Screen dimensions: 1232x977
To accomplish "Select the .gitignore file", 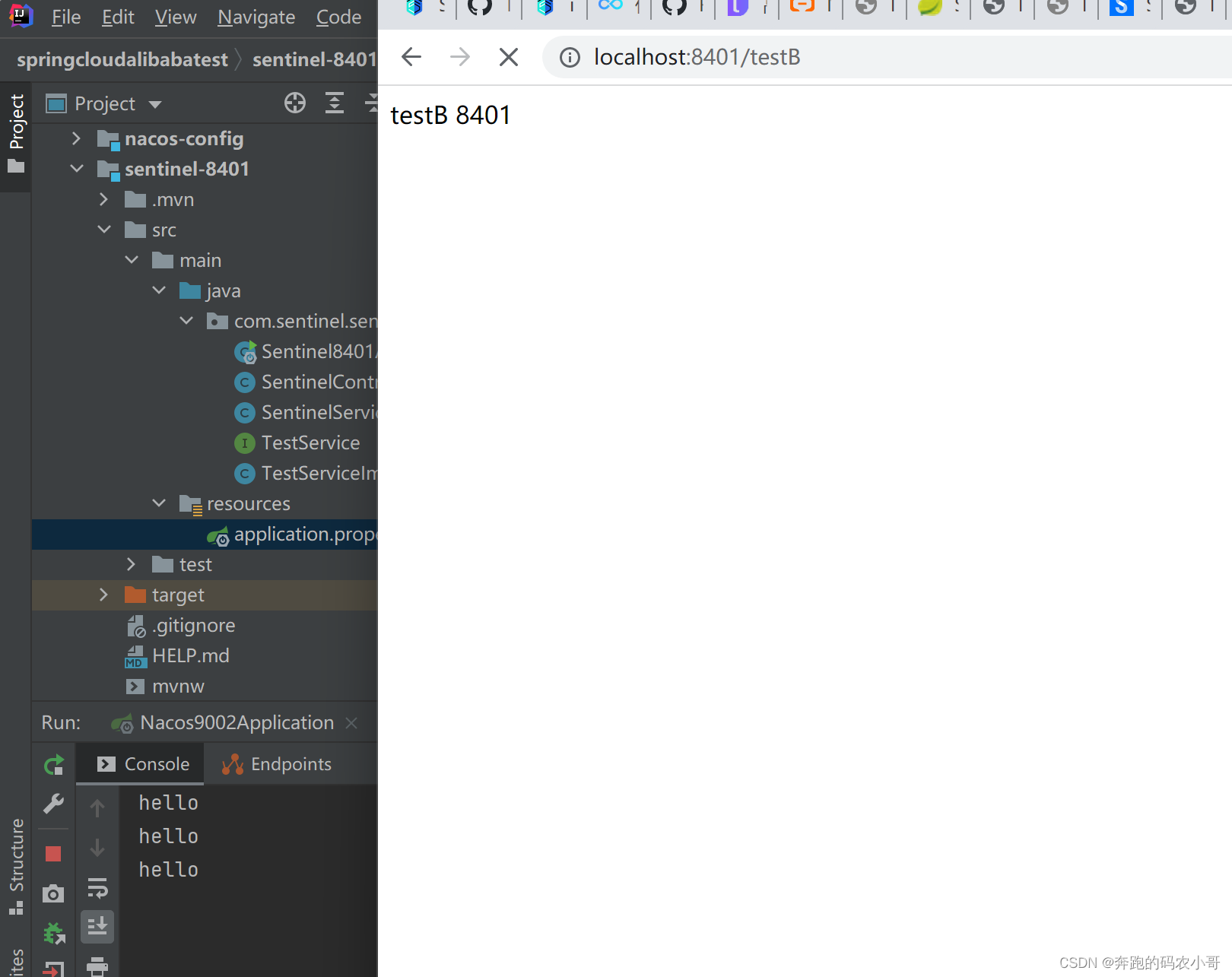I will click(181, 626).
